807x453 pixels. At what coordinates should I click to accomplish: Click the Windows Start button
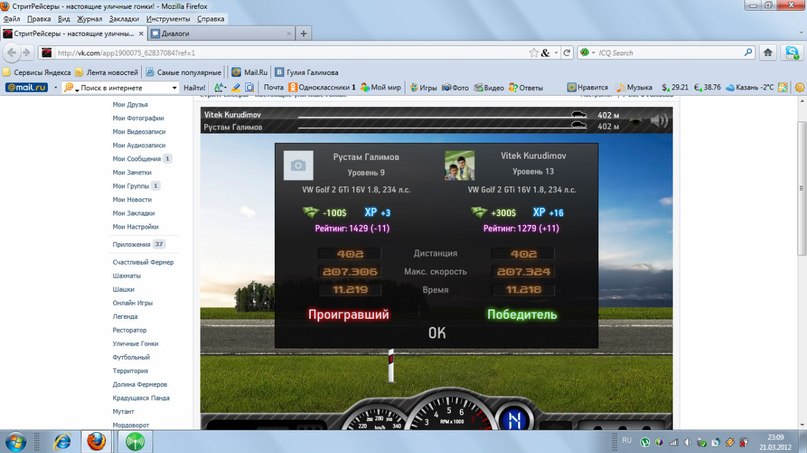17,440
